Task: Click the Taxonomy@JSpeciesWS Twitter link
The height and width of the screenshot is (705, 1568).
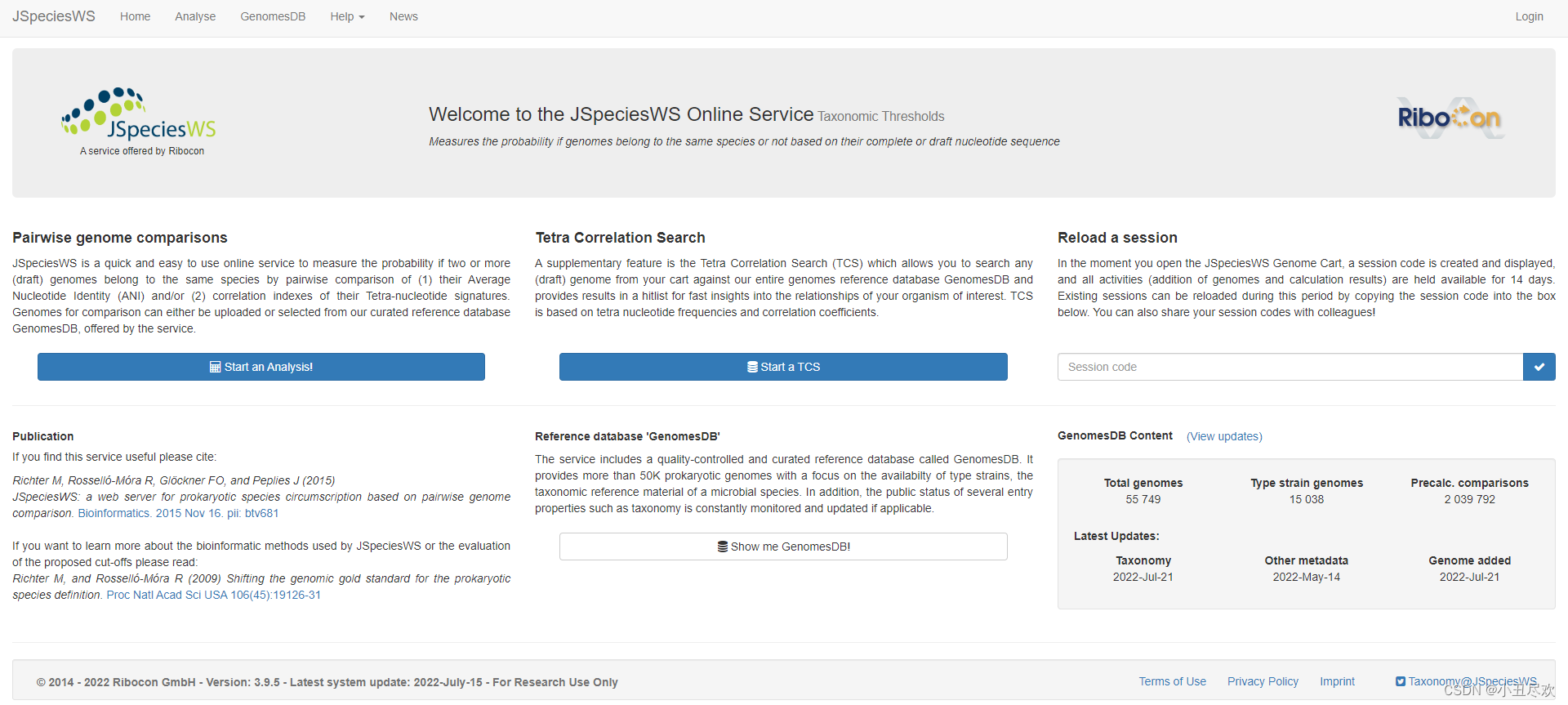Action: pos(1466,681)
